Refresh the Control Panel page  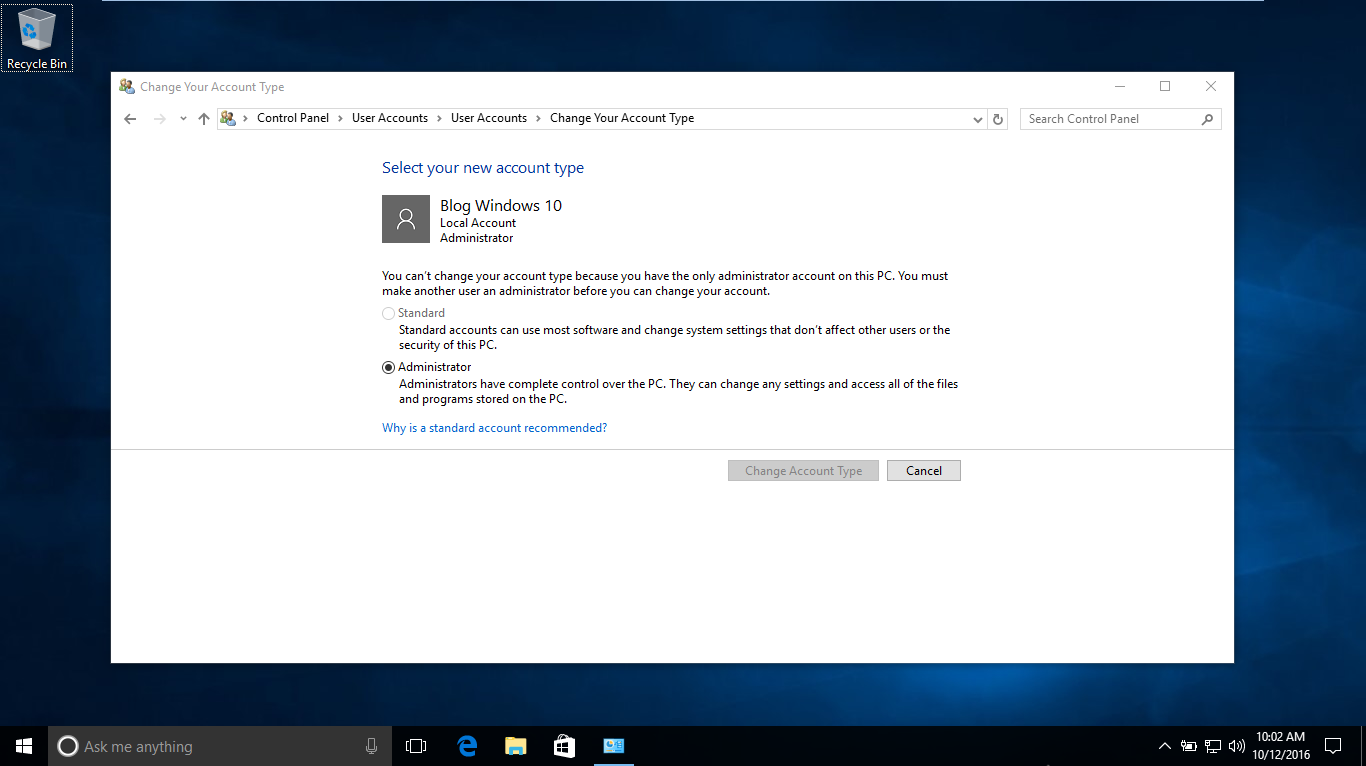coord(997,119)
